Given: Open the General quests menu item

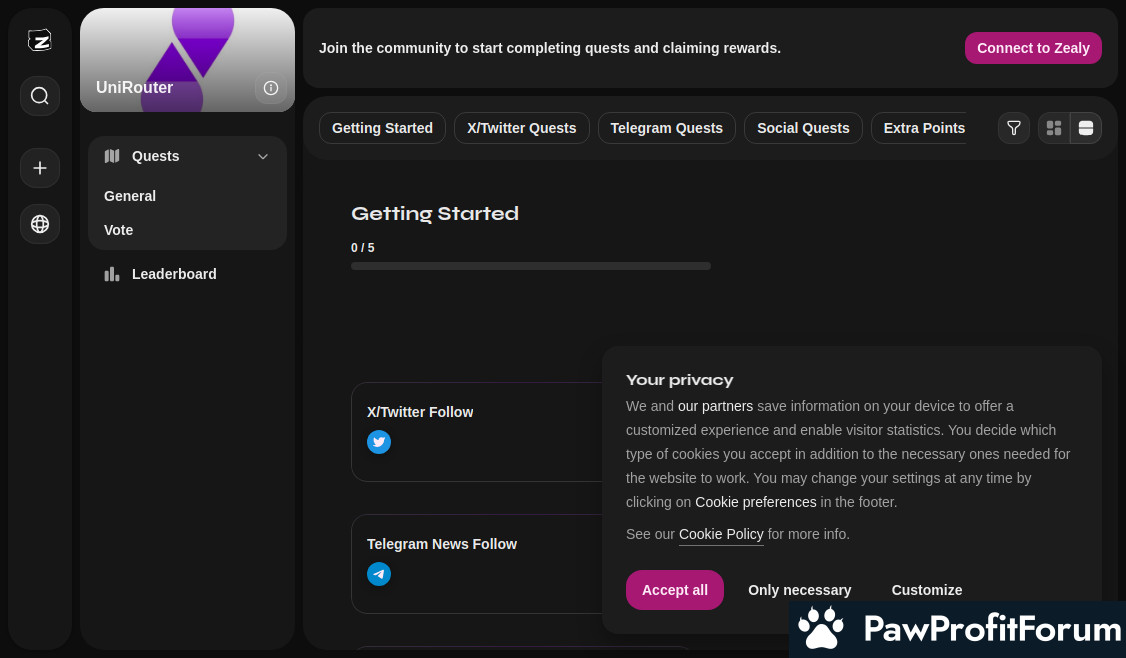Looking at the screenshot, I should tap(130, 196).
